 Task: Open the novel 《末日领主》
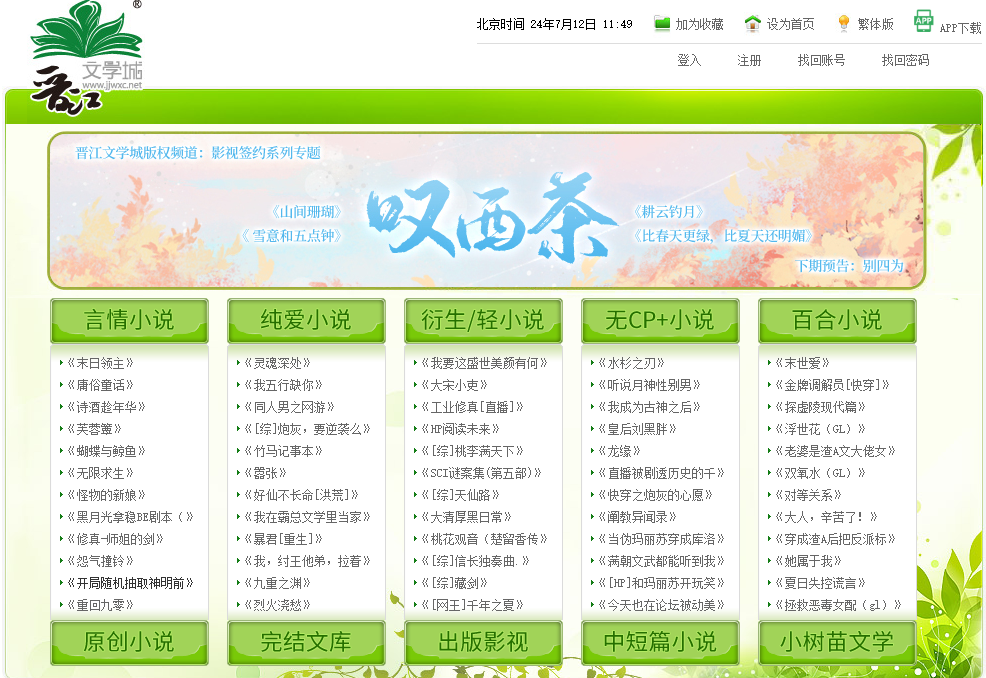(101, 363)
